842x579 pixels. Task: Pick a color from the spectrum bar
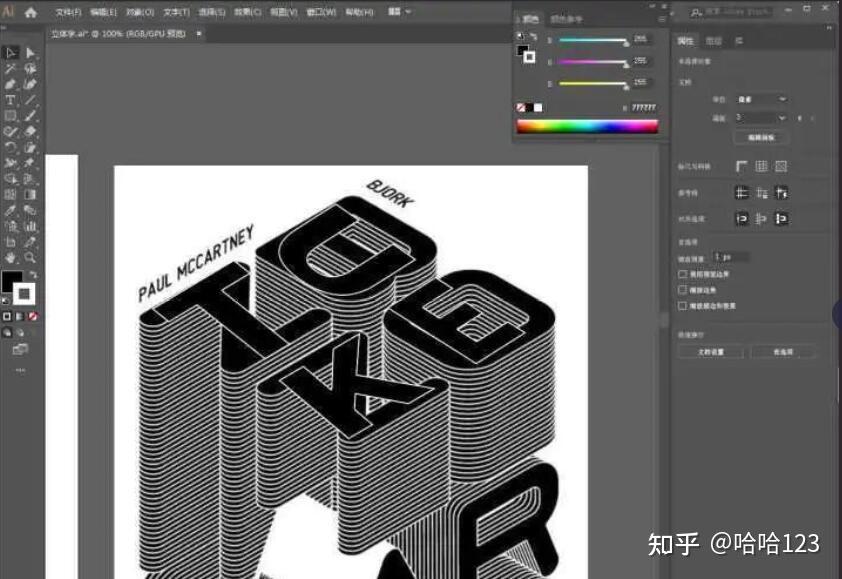point(587,127)
